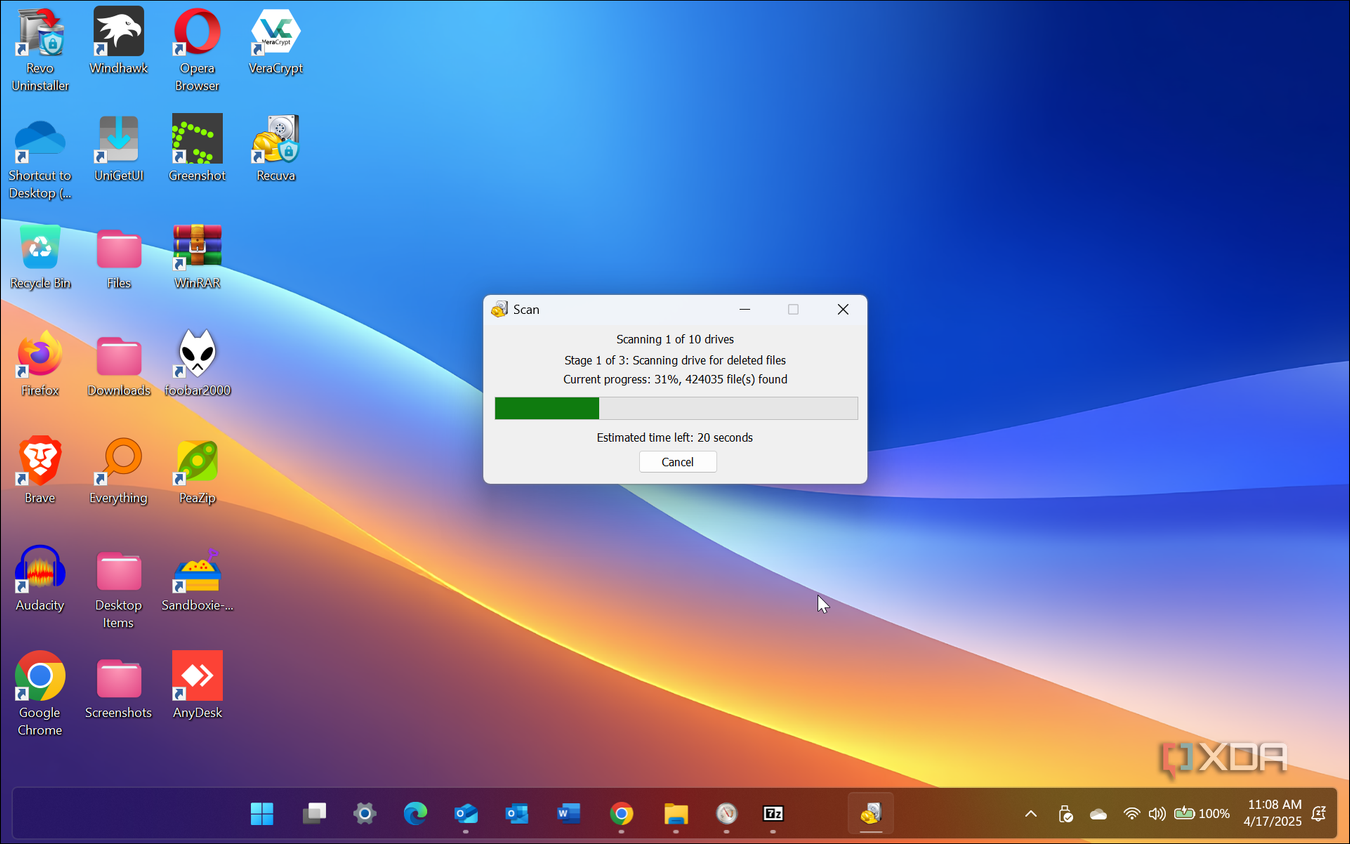Viewport: 1350px width, 844px height.
Task: Open Microsoft Edge from the taskbar
Action: (x=416, y=814)
